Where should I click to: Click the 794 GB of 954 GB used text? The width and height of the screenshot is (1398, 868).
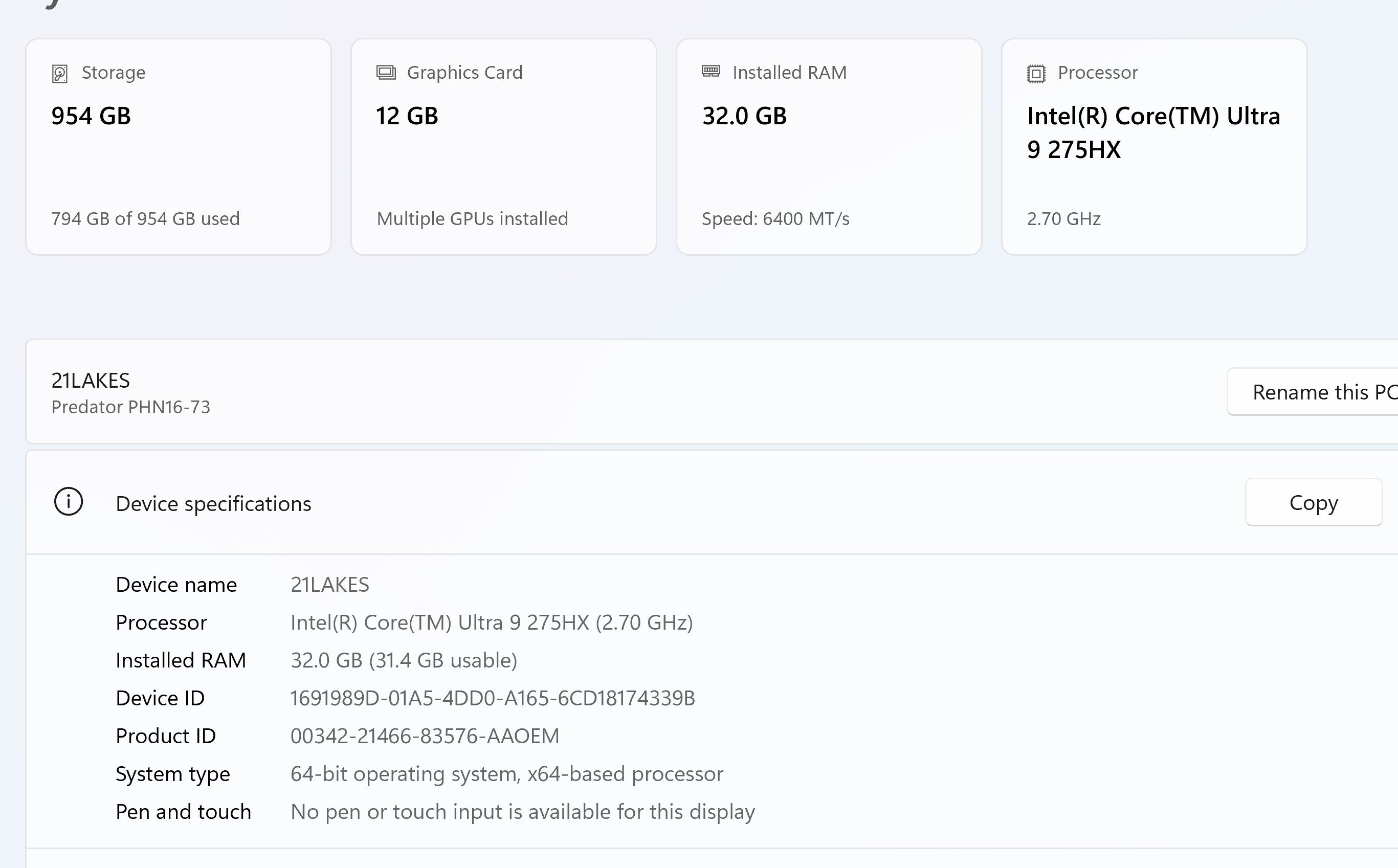(145, 219)
